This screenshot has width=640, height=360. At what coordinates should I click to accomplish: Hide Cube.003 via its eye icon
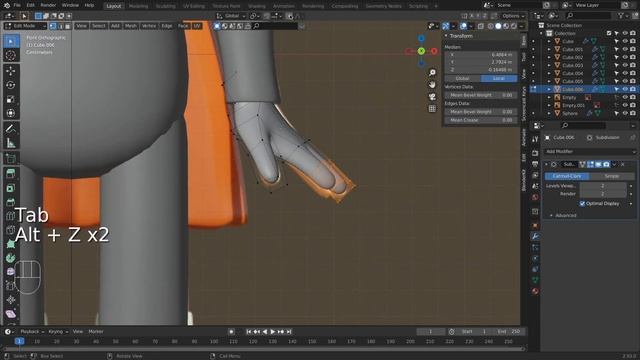coord(624,65)
